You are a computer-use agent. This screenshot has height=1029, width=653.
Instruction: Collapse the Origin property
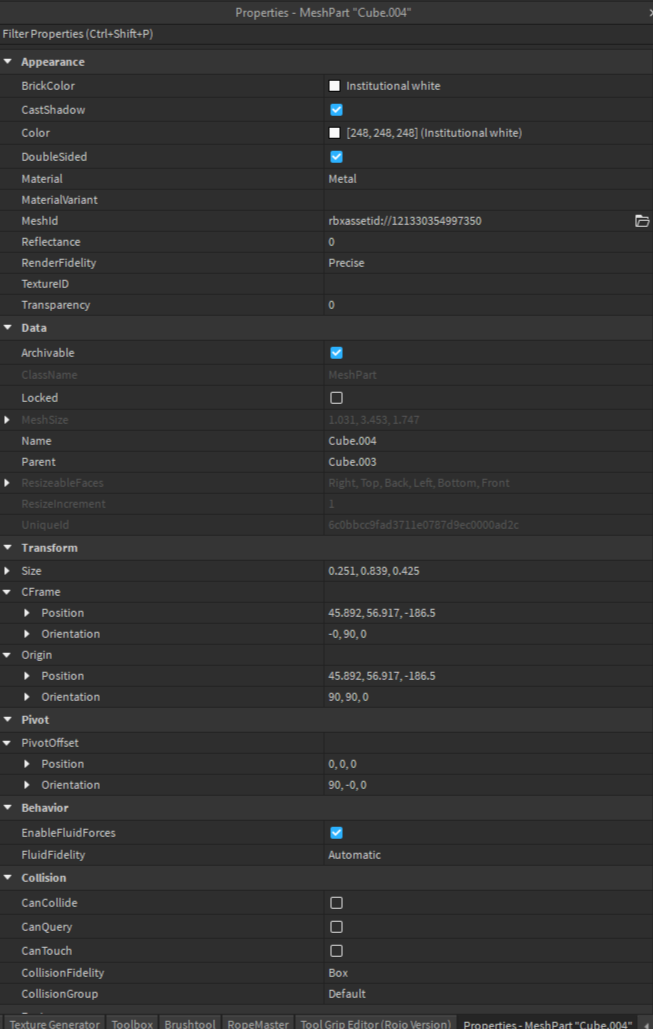tap(7, 655)
